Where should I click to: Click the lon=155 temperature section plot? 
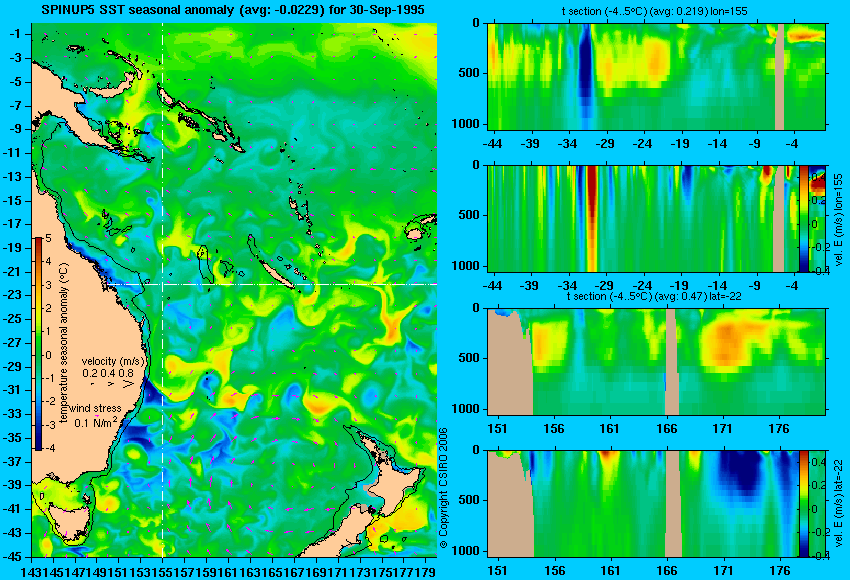[656, 76]
